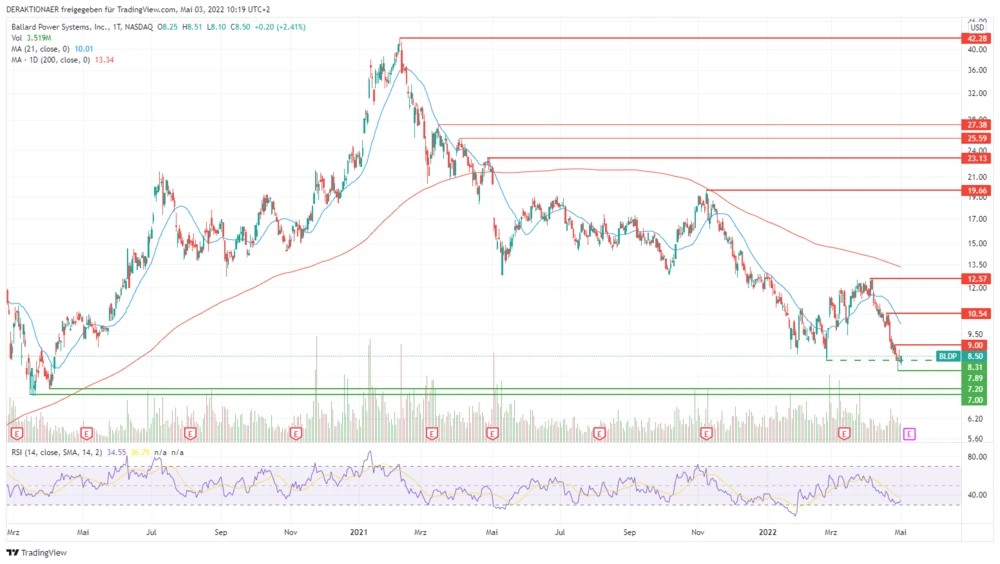1000x564 pixels.
Task: Click the 8.50 current price label
Action: [976, 356]
